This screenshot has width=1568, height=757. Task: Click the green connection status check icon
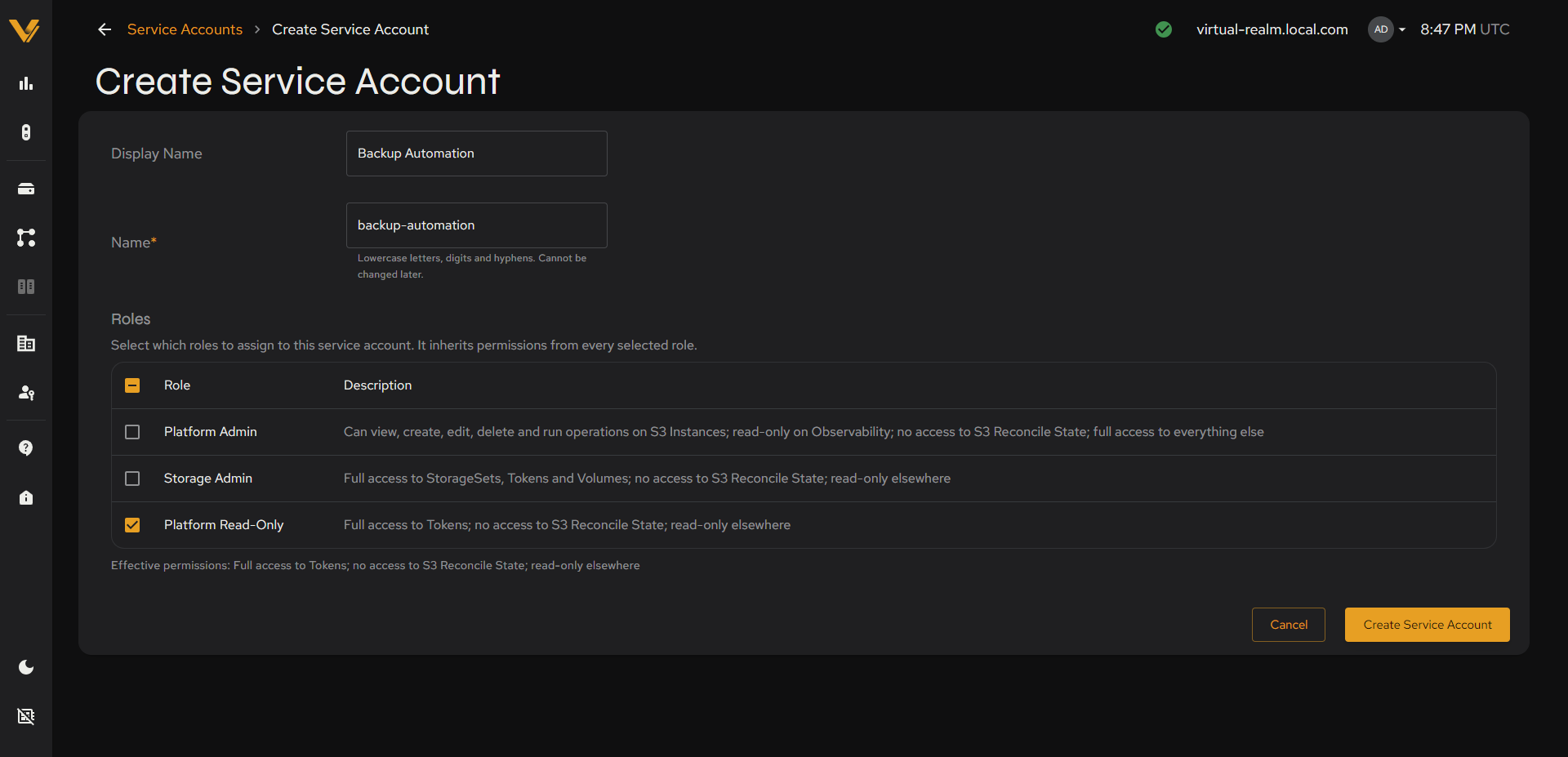click(x=1164, y=29)
